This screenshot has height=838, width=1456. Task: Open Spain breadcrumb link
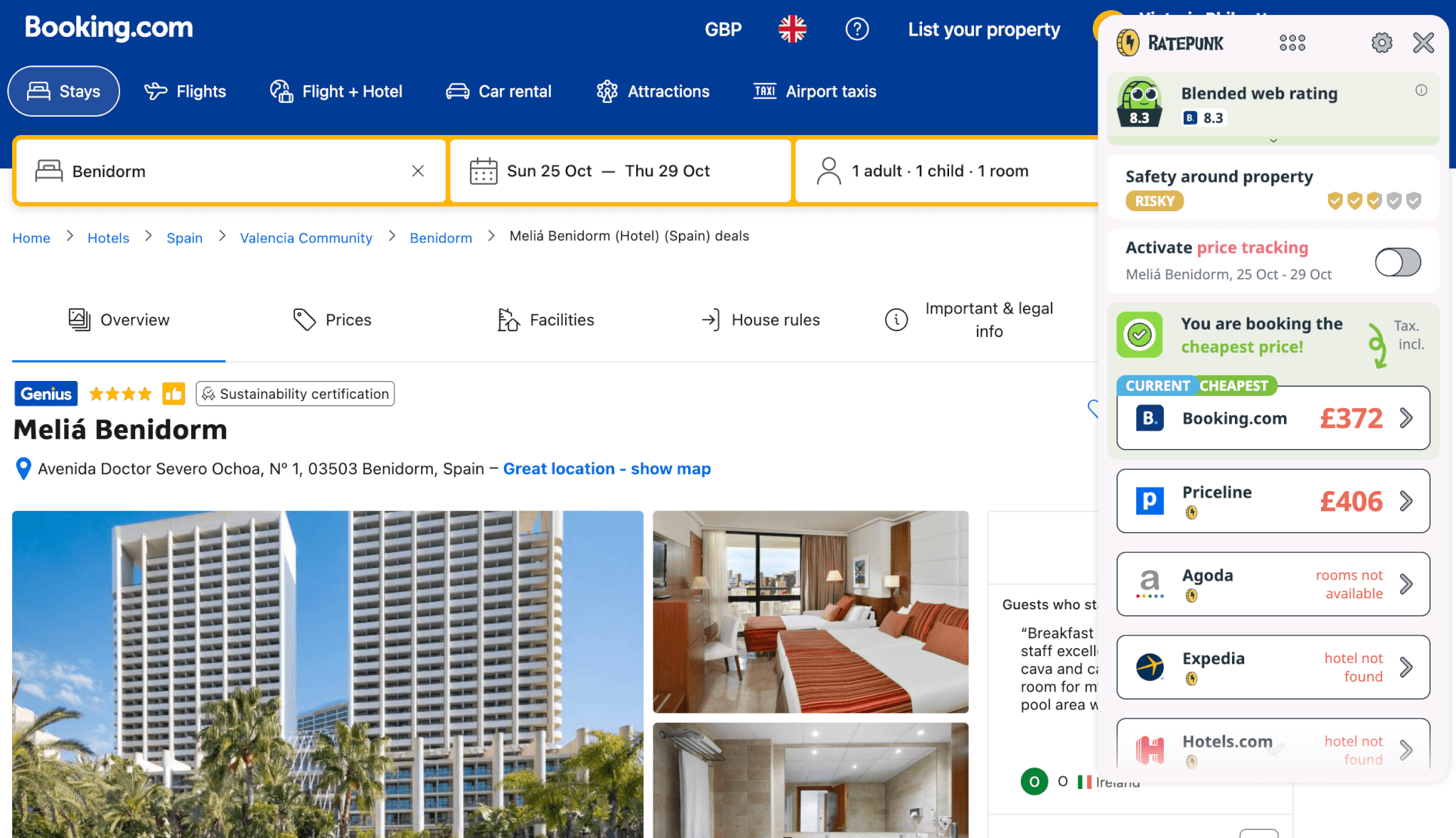coord(184,237)
